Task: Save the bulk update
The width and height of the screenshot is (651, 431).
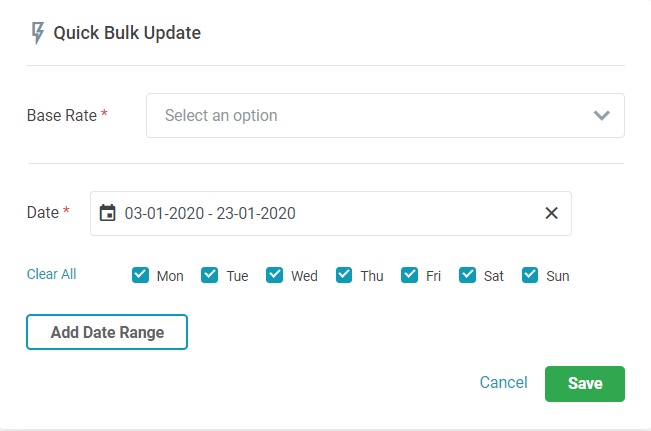Action: [585, 383]
